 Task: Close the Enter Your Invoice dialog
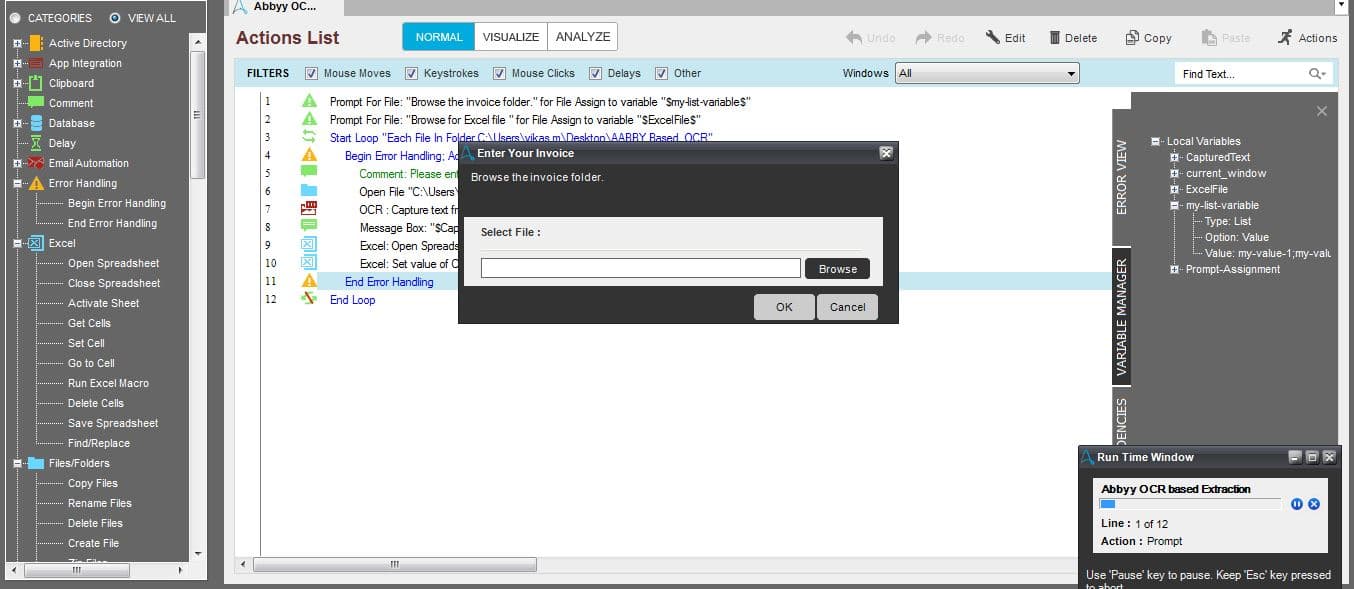886,153
